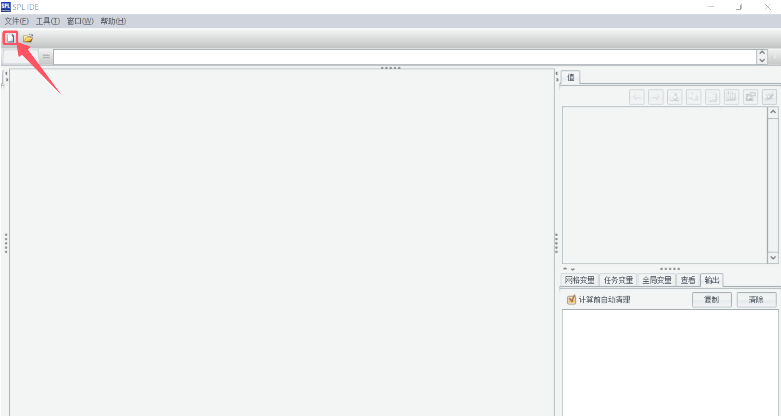Image resolution: width=781 pixels, height=416 pixels.
Task: Switch to the 任务变量 tab
Action: [x=618, y=280]
